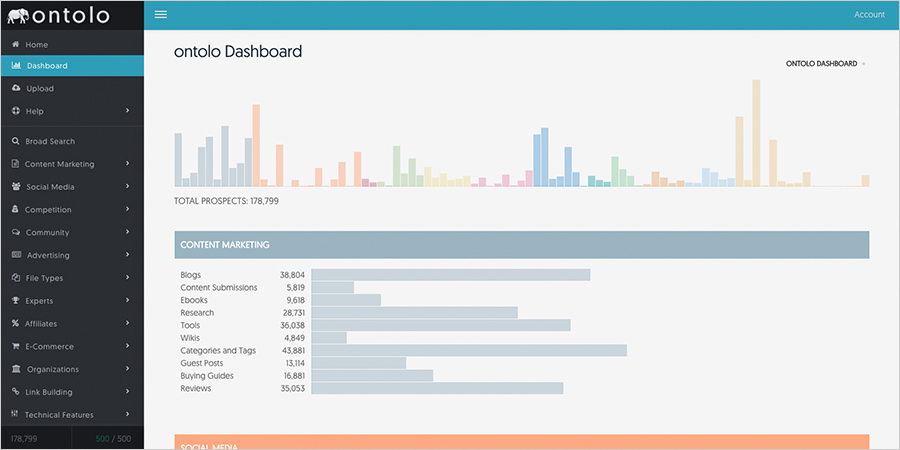
Task: Expand the Organizations submenu chevron
Action: (127, 369)
